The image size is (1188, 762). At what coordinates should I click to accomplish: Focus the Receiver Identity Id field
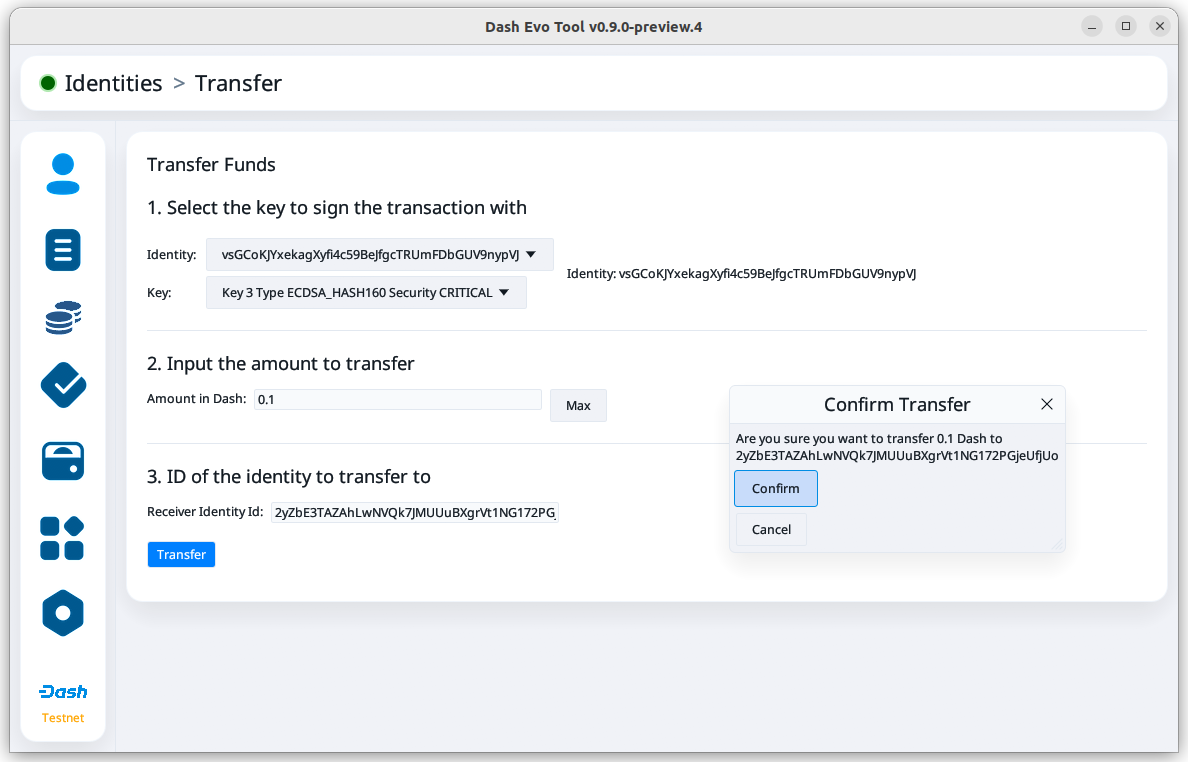click(414, 513)
